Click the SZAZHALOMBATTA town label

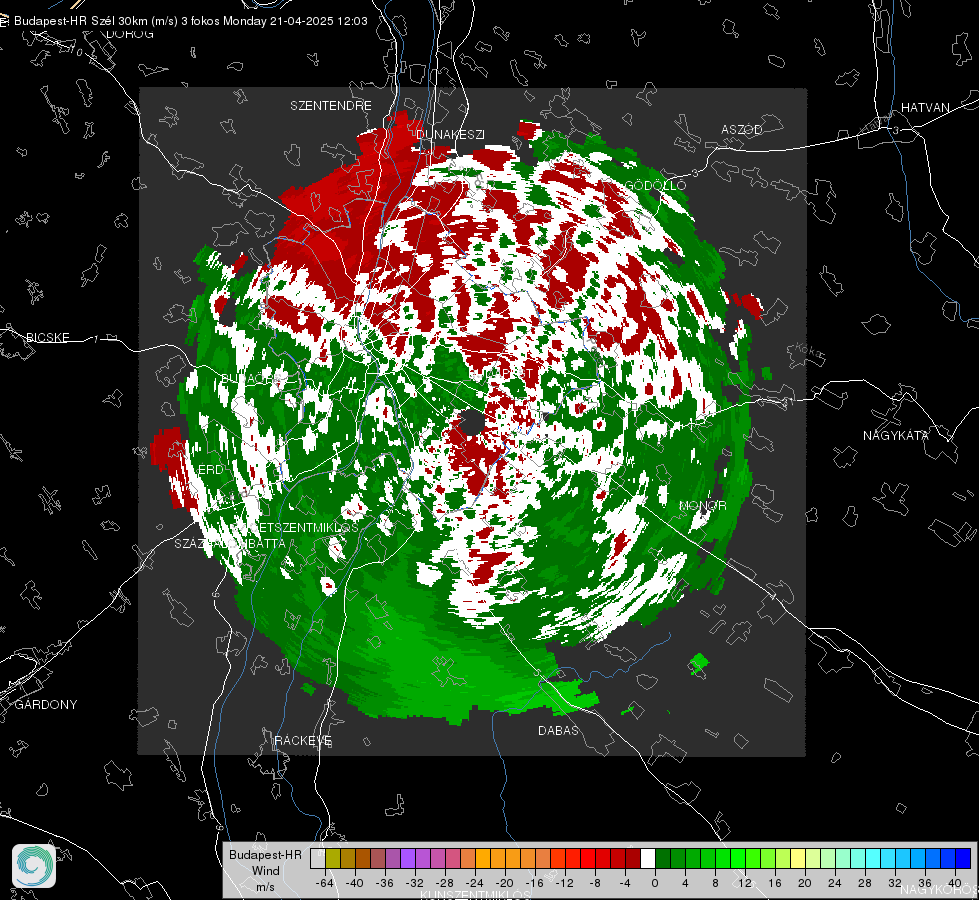pos(230,543)
